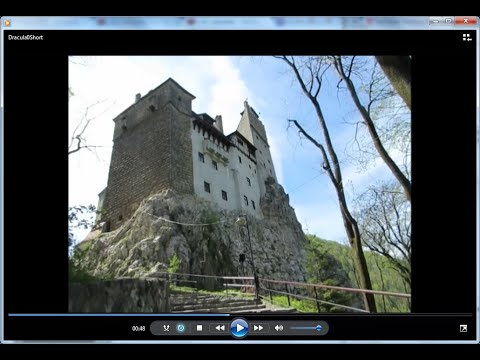Toggle the repeat button
Screen dimensions: 480x360
(181, 328)
